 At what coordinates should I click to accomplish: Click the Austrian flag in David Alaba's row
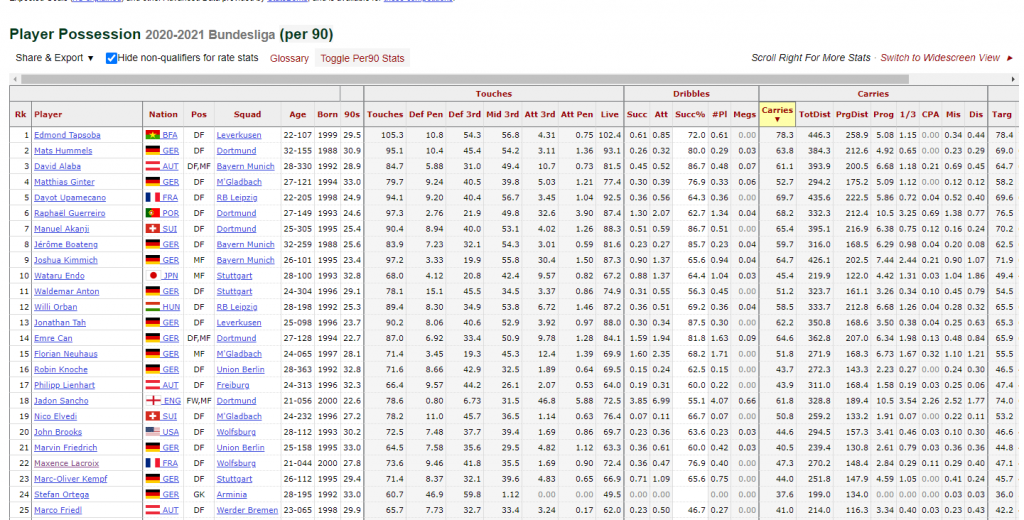tap(153, 166)
